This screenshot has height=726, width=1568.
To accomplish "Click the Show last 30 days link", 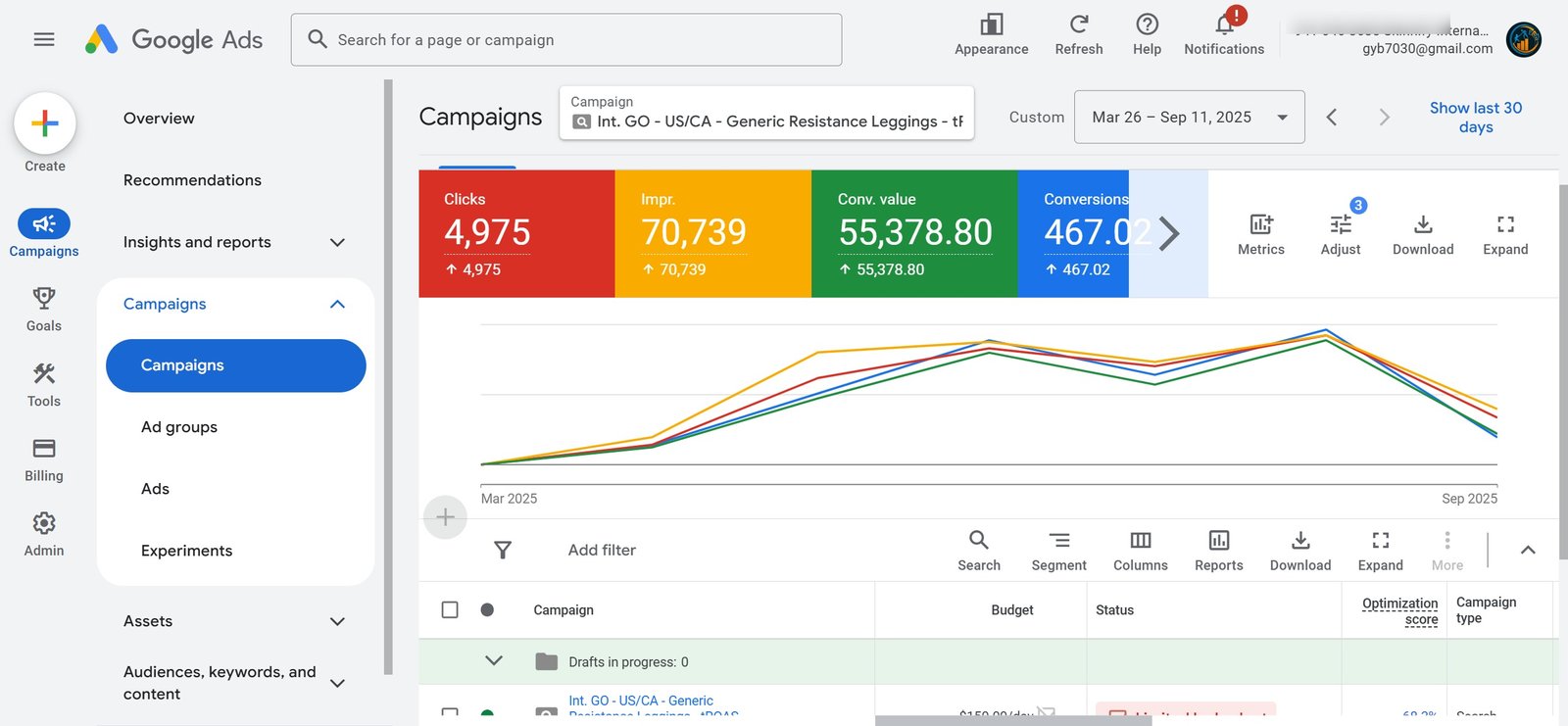I will point(1476,118).
